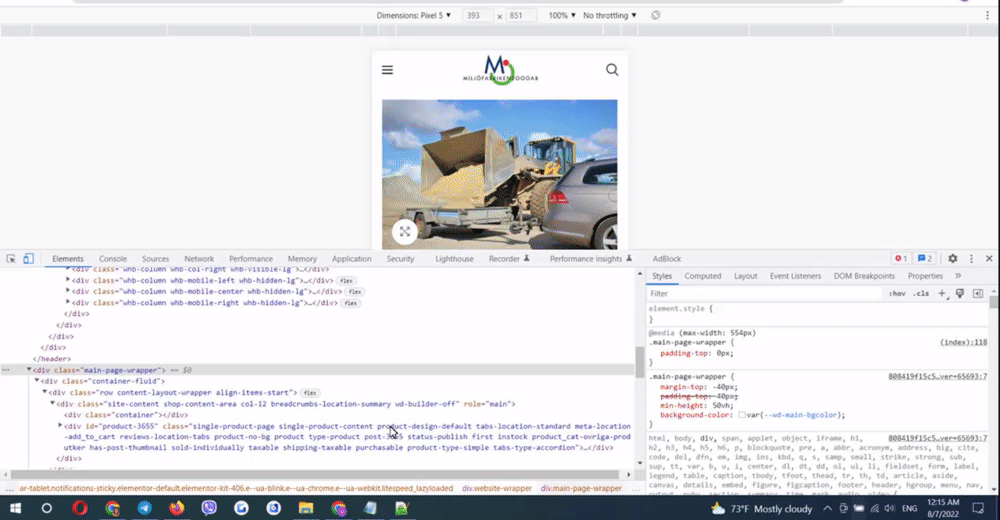The height and width of the screenshot is (520, 1000).
Task: Open the Performance tab
Action: point(251,258)
